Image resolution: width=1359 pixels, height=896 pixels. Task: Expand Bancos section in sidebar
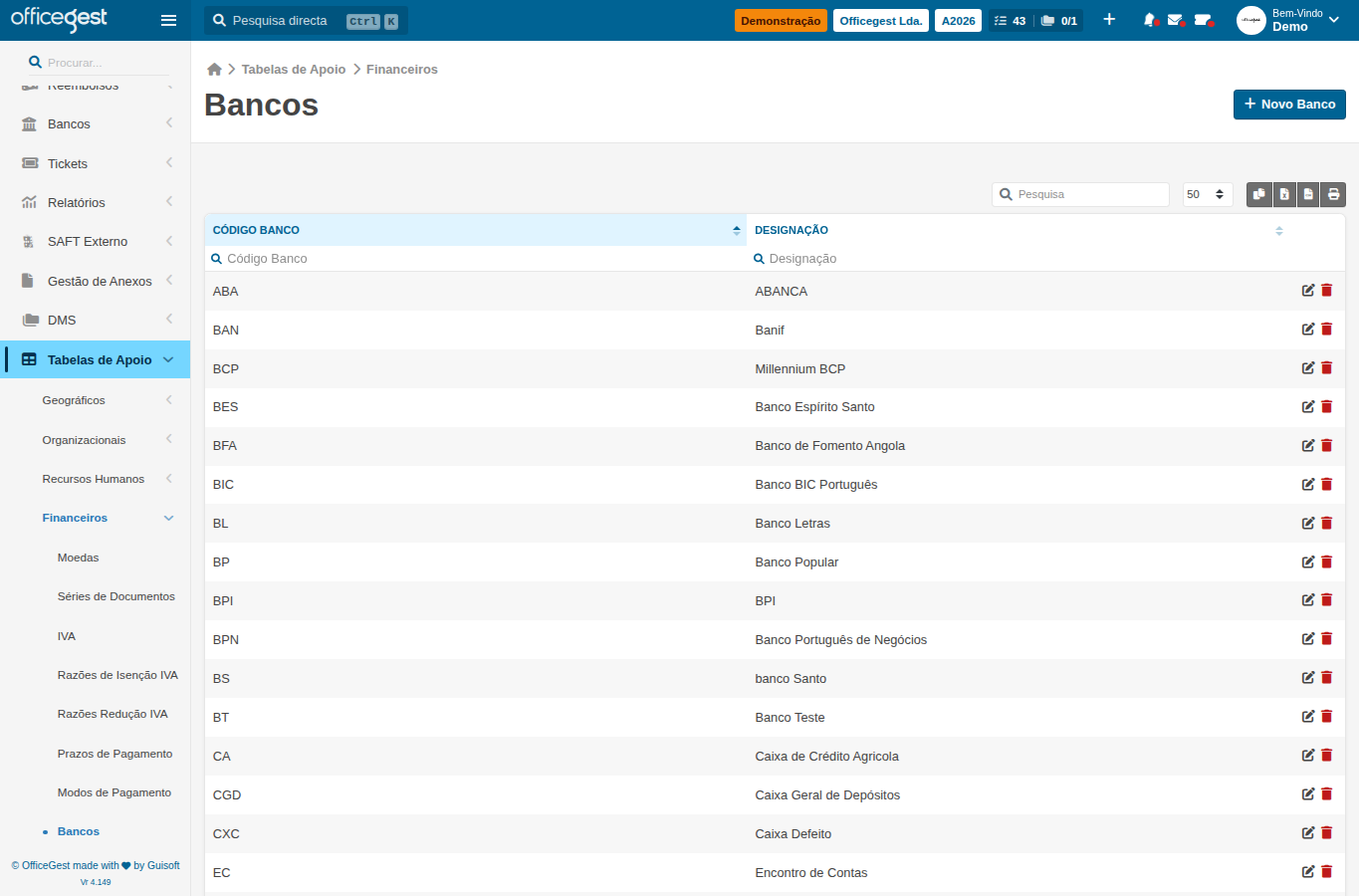96,123
